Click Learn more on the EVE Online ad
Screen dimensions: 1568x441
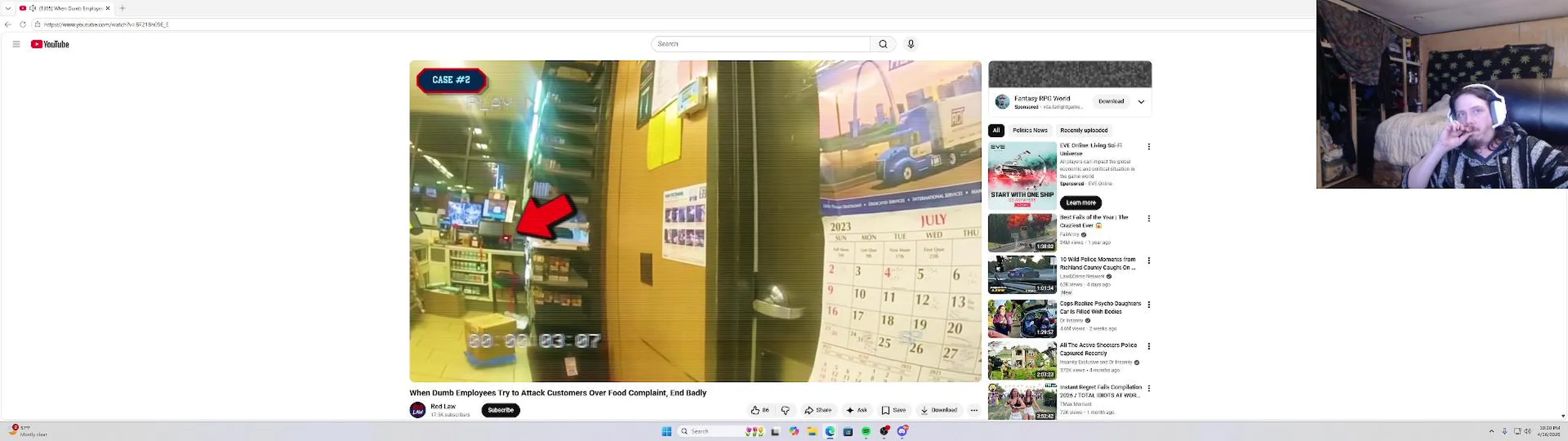point(1080,203)
